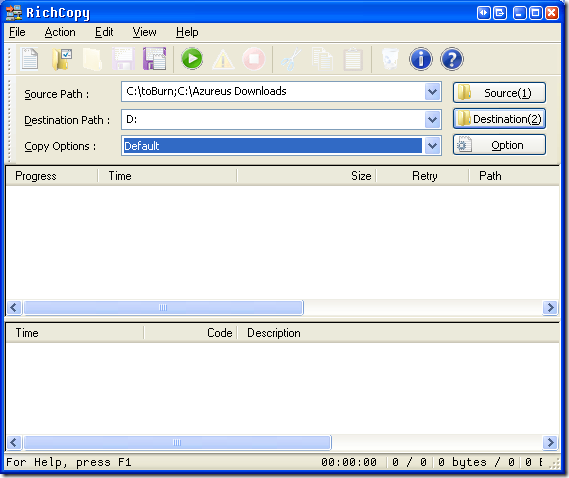Click second extra title bar button
The width and height of the screenshot is (569, 478).
[x=500, y=13]
